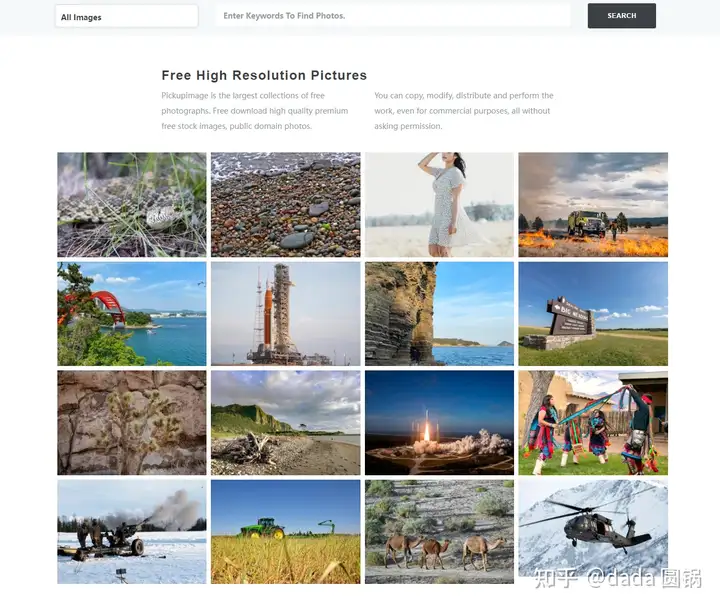Screen dimensions: 720x608
Task: Open the driftwood beach landscape photo
Action: click(286, 423)
